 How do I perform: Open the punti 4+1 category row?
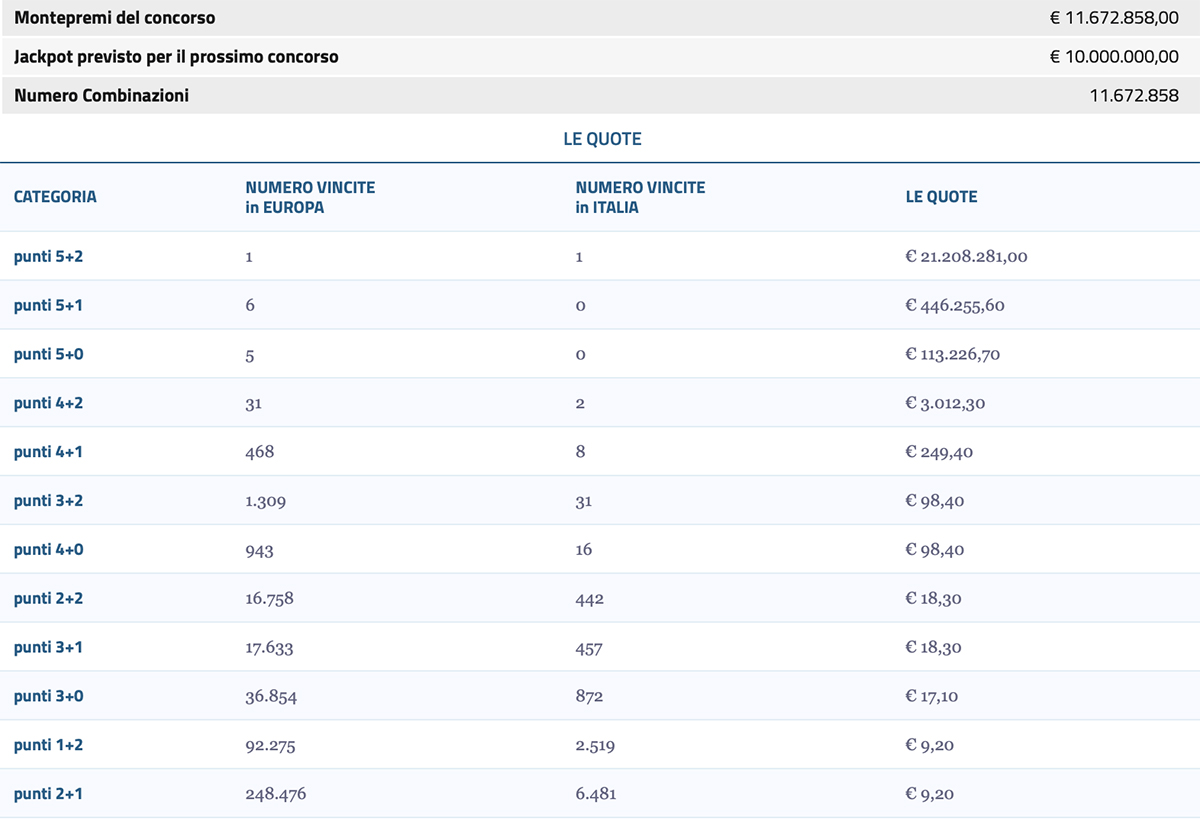[48, 452]
